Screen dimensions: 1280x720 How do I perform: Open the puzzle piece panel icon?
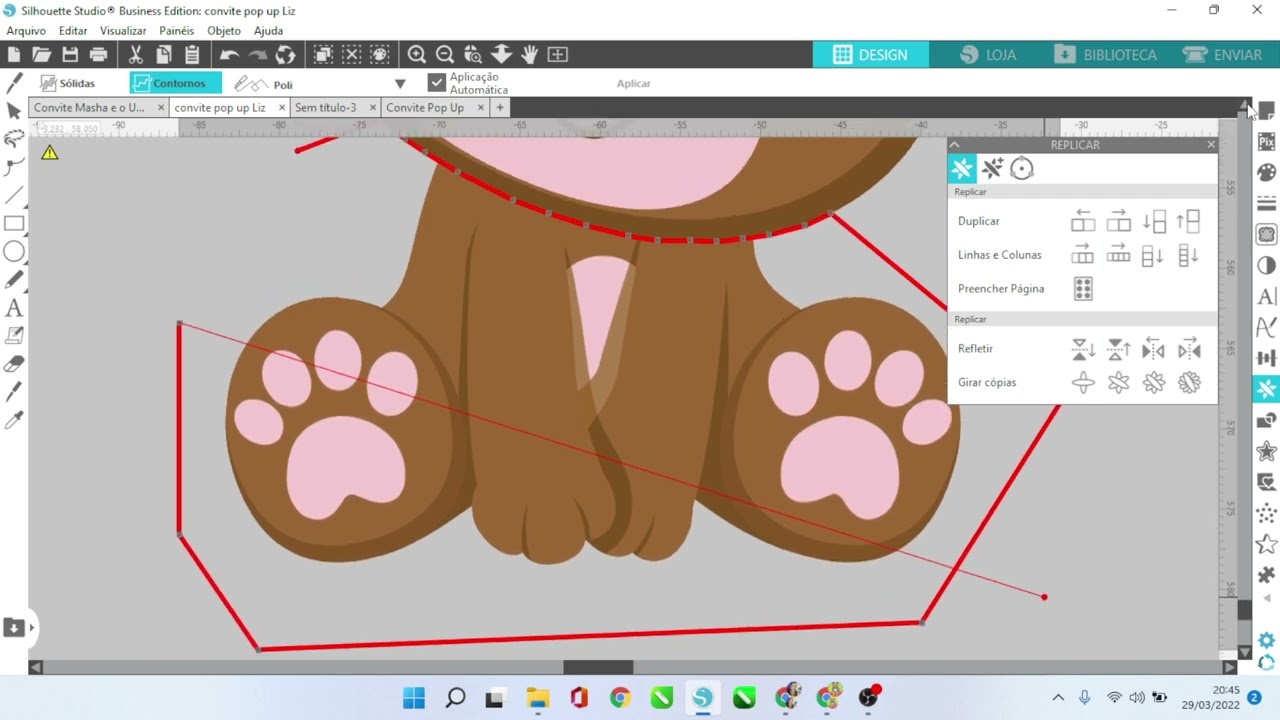[1266, 575]
